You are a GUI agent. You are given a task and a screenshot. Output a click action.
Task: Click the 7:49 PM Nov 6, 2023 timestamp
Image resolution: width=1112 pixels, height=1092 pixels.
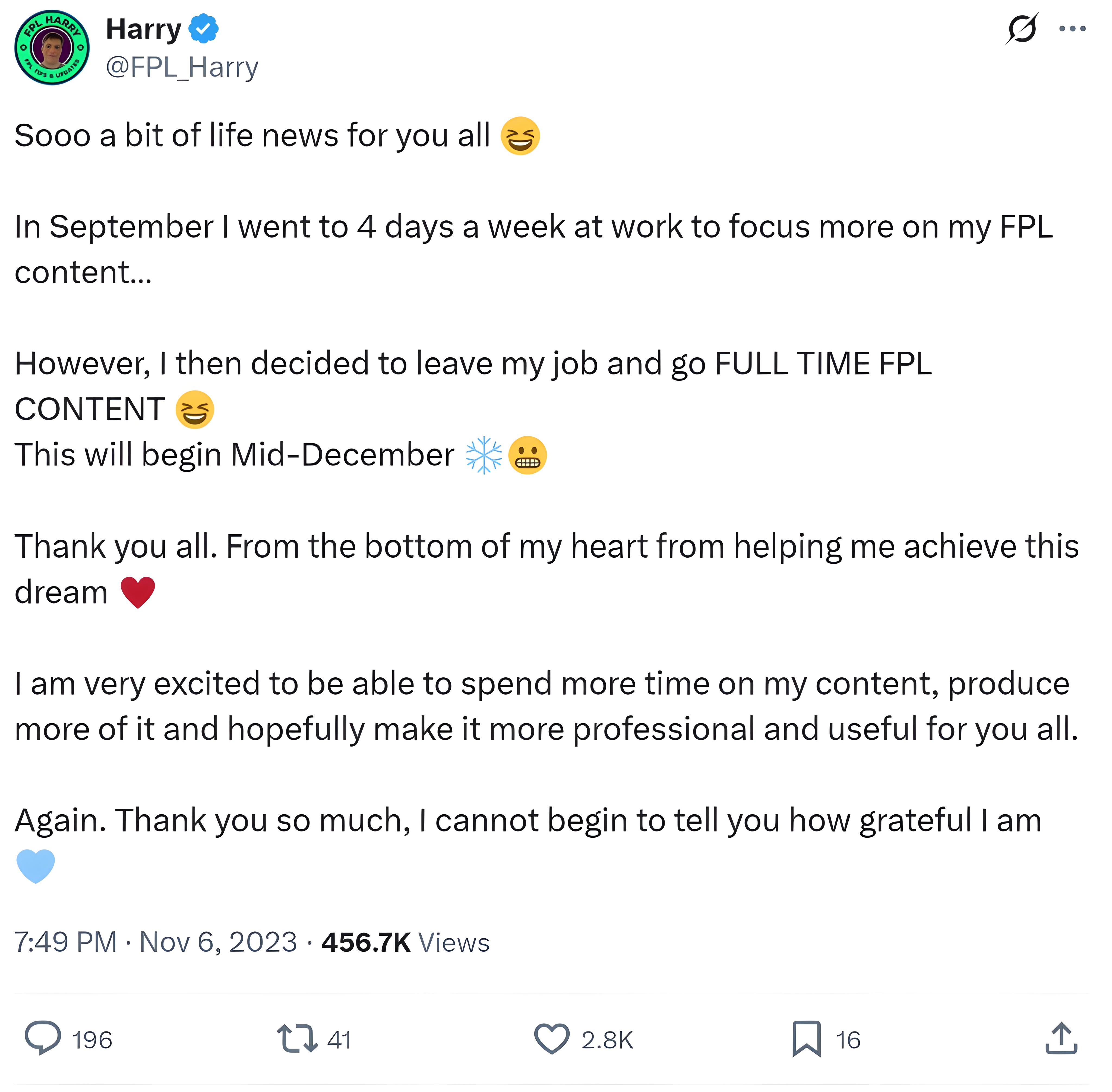point(156,942)
